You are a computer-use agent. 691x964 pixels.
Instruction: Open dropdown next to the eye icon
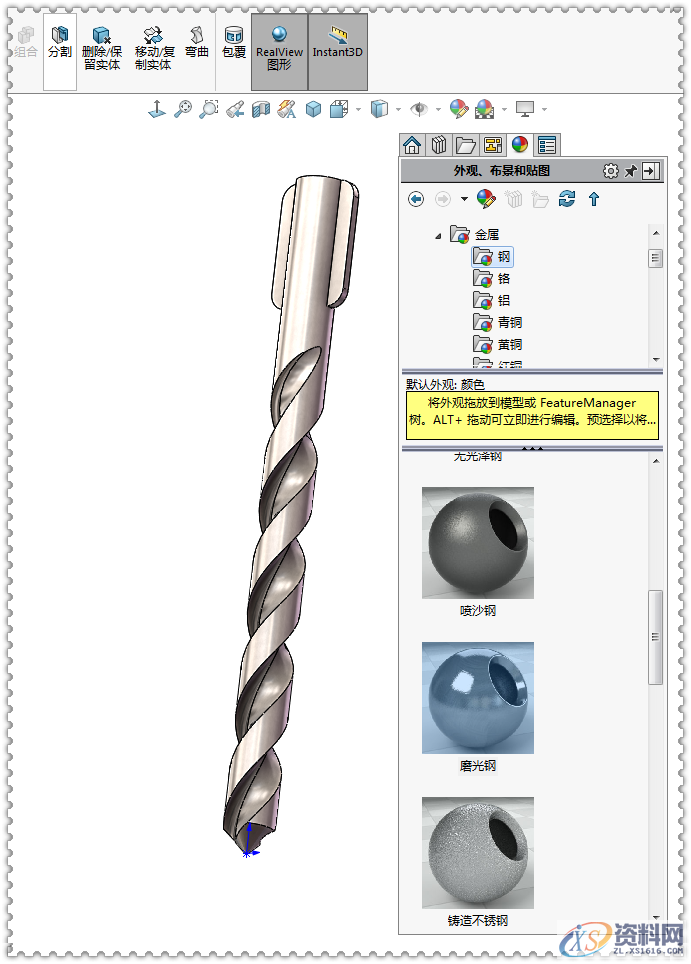coord(438,110)
